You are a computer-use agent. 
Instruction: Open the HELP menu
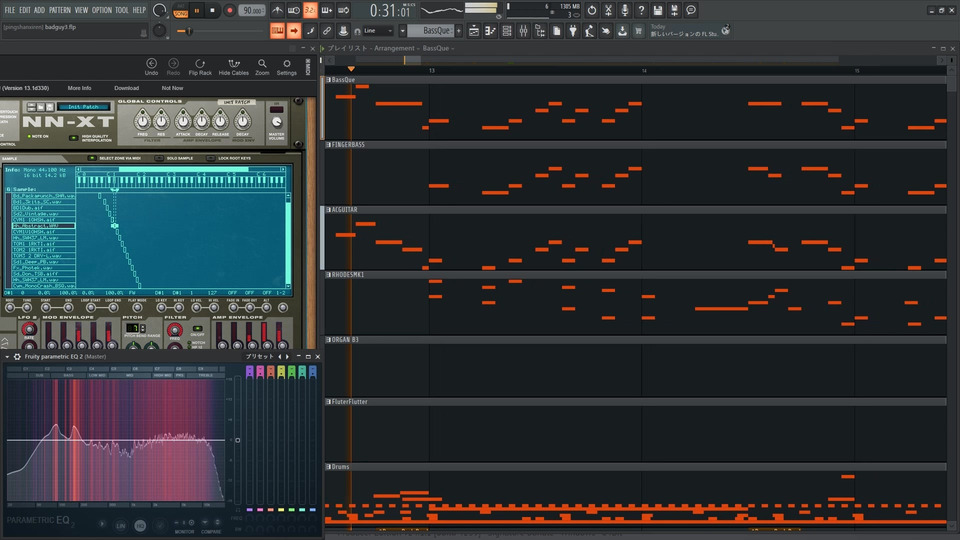(140, 10)
